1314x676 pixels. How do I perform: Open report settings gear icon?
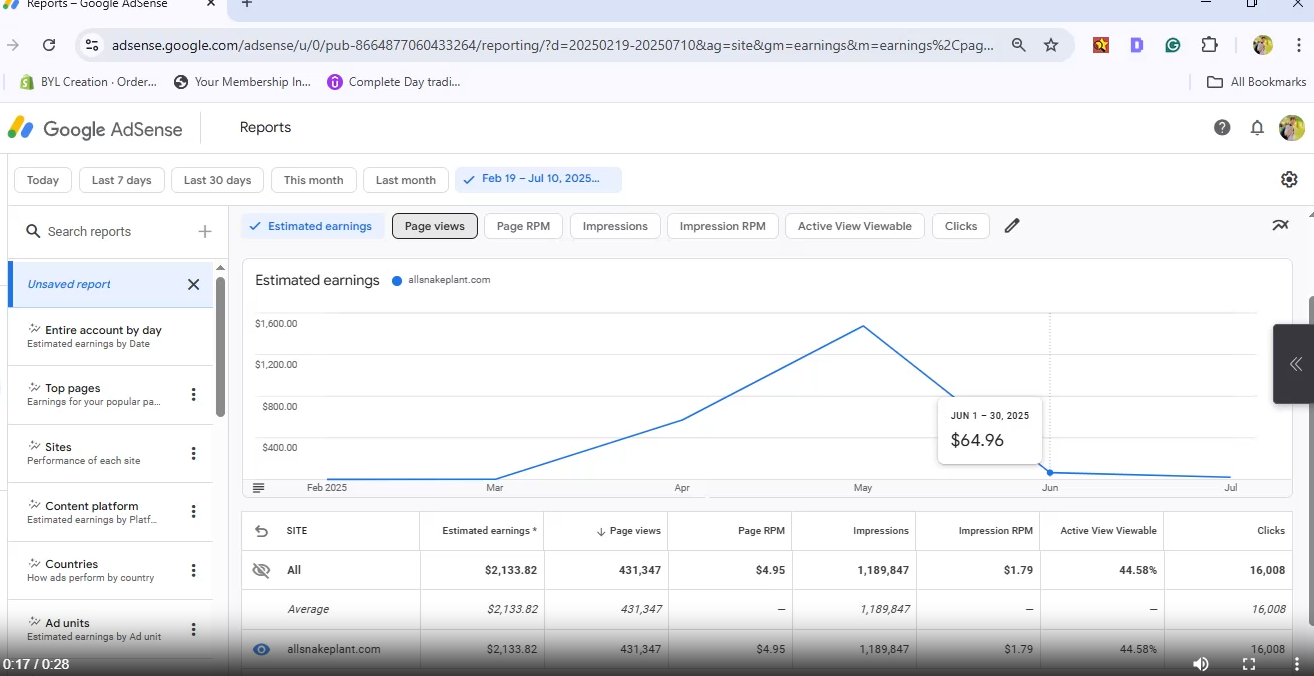[1289, 180]
